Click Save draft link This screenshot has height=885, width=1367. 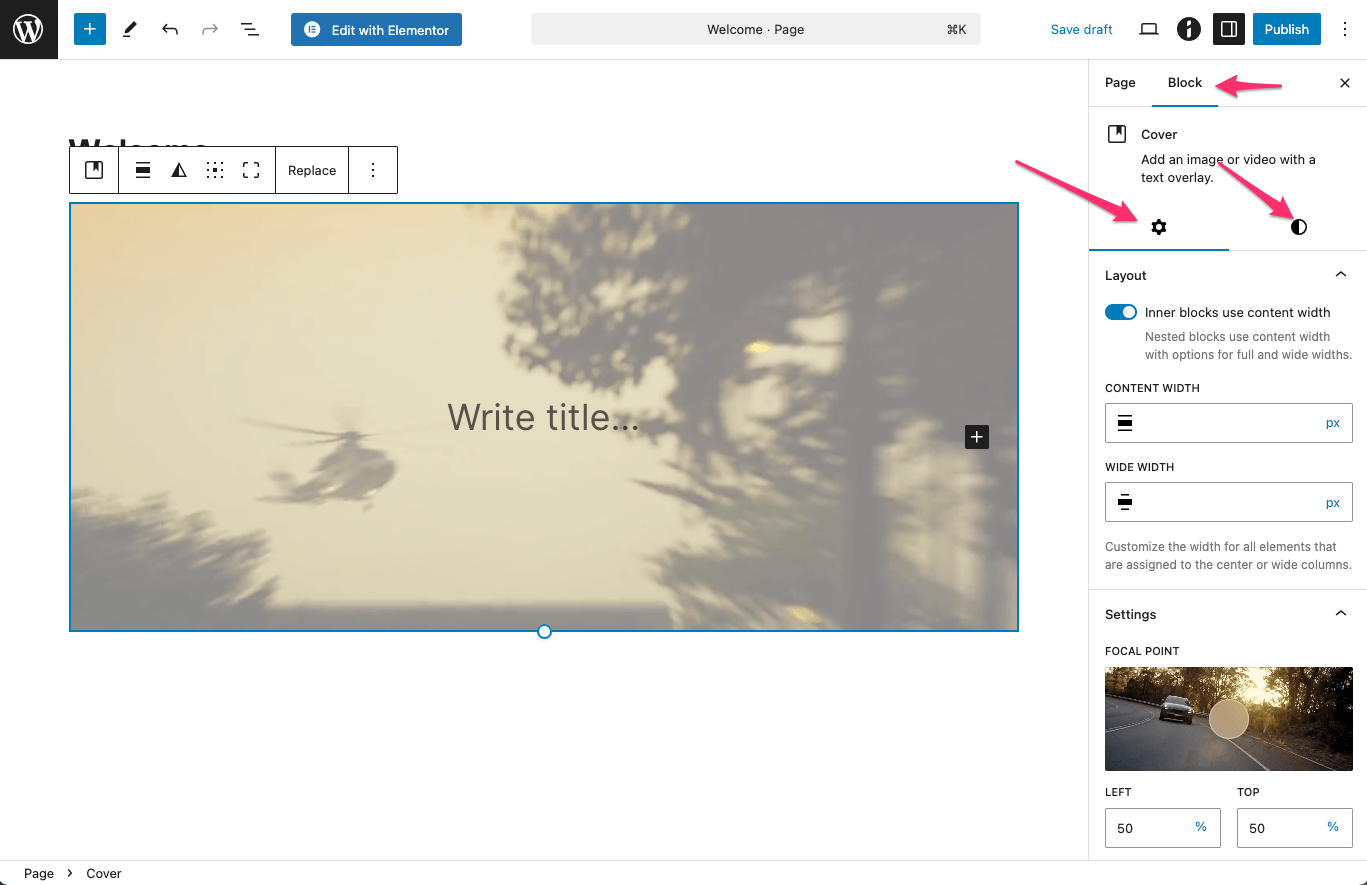coord(1081,29)
